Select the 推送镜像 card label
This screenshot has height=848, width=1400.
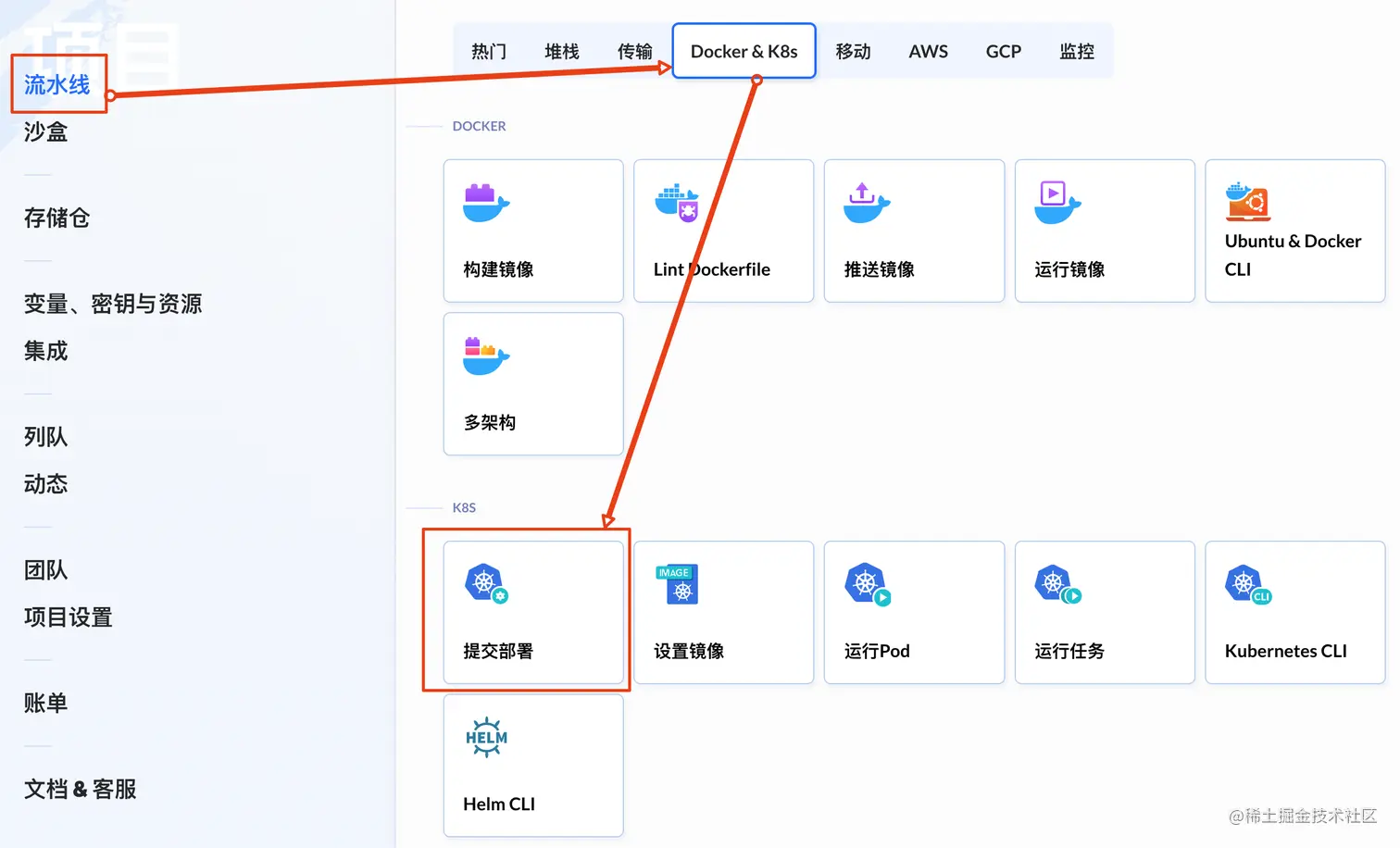point(880,269)
